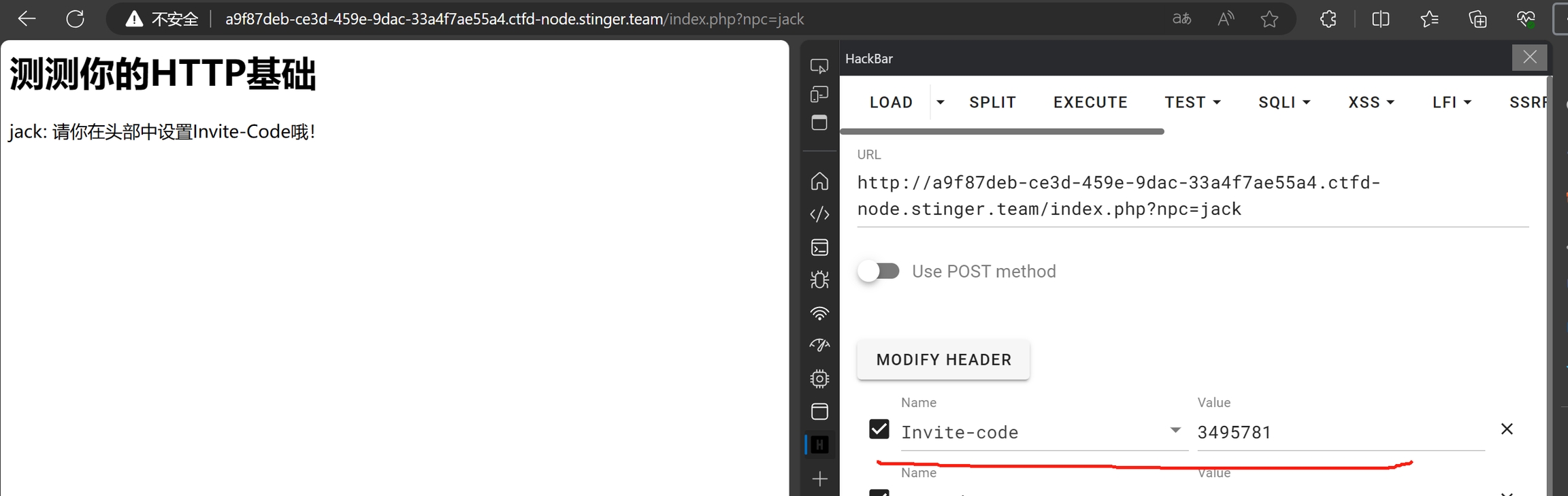Open the XSS menu in HackBar

pos(1371,102)
